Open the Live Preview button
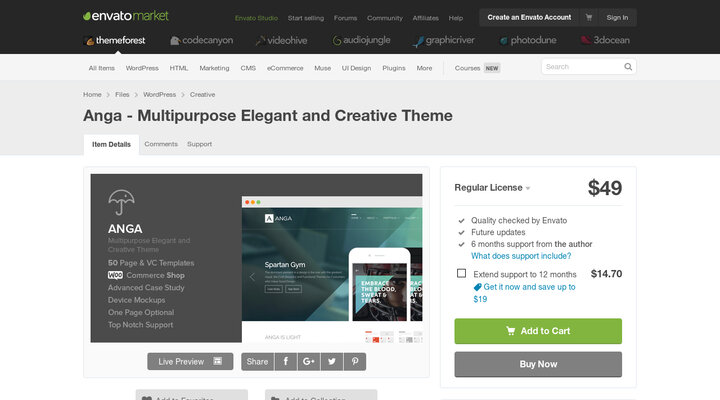The image size is (720, 400). tap(190, 361)
